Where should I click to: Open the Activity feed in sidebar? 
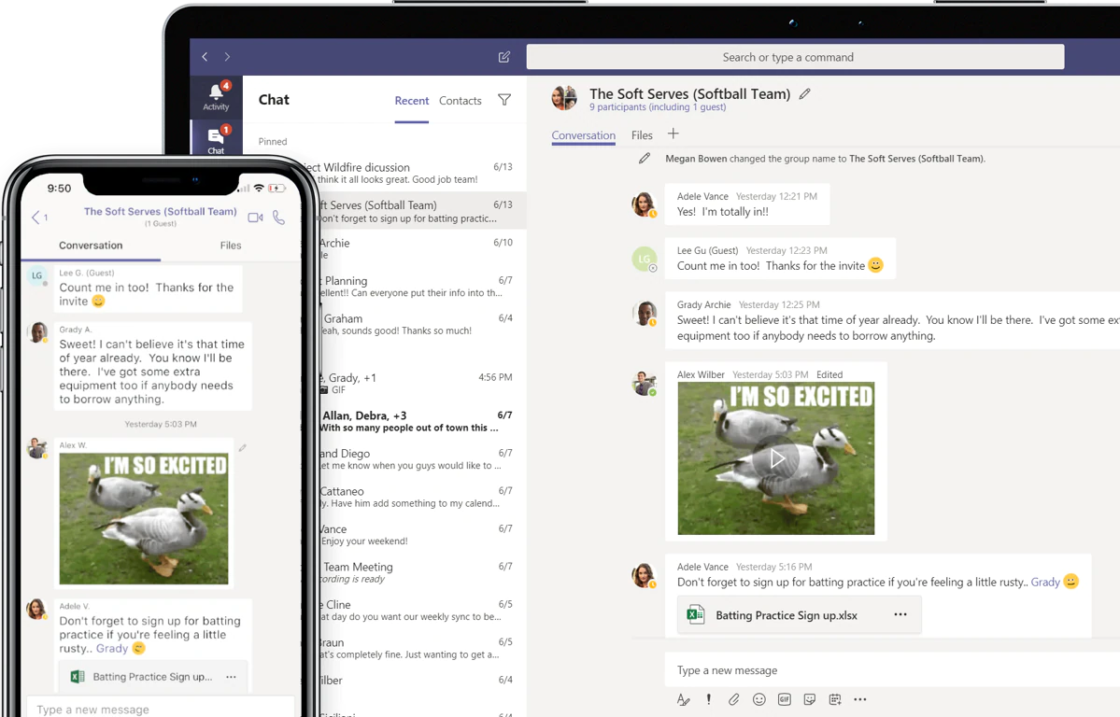(x=216, y=96)
